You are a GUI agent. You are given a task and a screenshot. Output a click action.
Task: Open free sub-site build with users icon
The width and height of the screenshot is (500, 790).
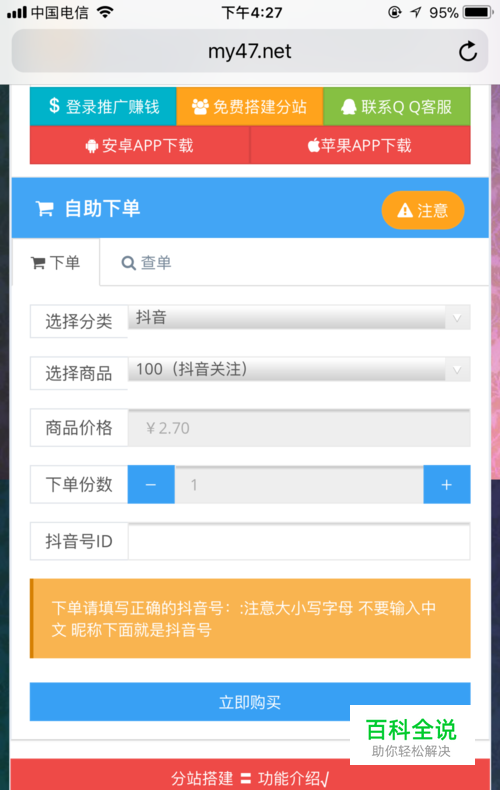249,106
